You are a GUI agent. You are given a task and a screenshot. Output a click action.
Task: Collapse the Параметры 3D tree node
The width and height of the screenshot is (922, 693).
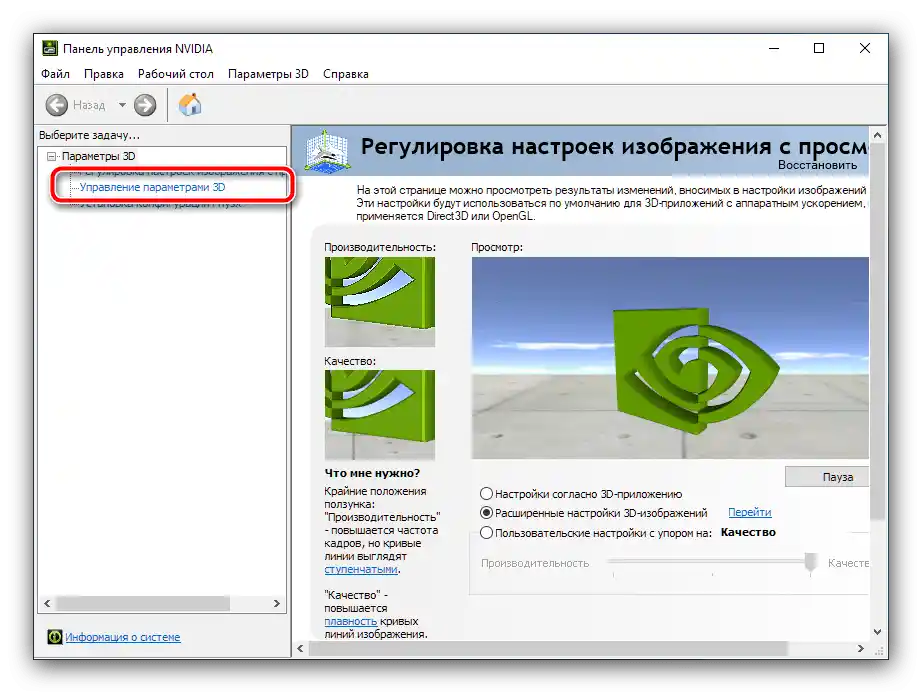click(51, 156)
